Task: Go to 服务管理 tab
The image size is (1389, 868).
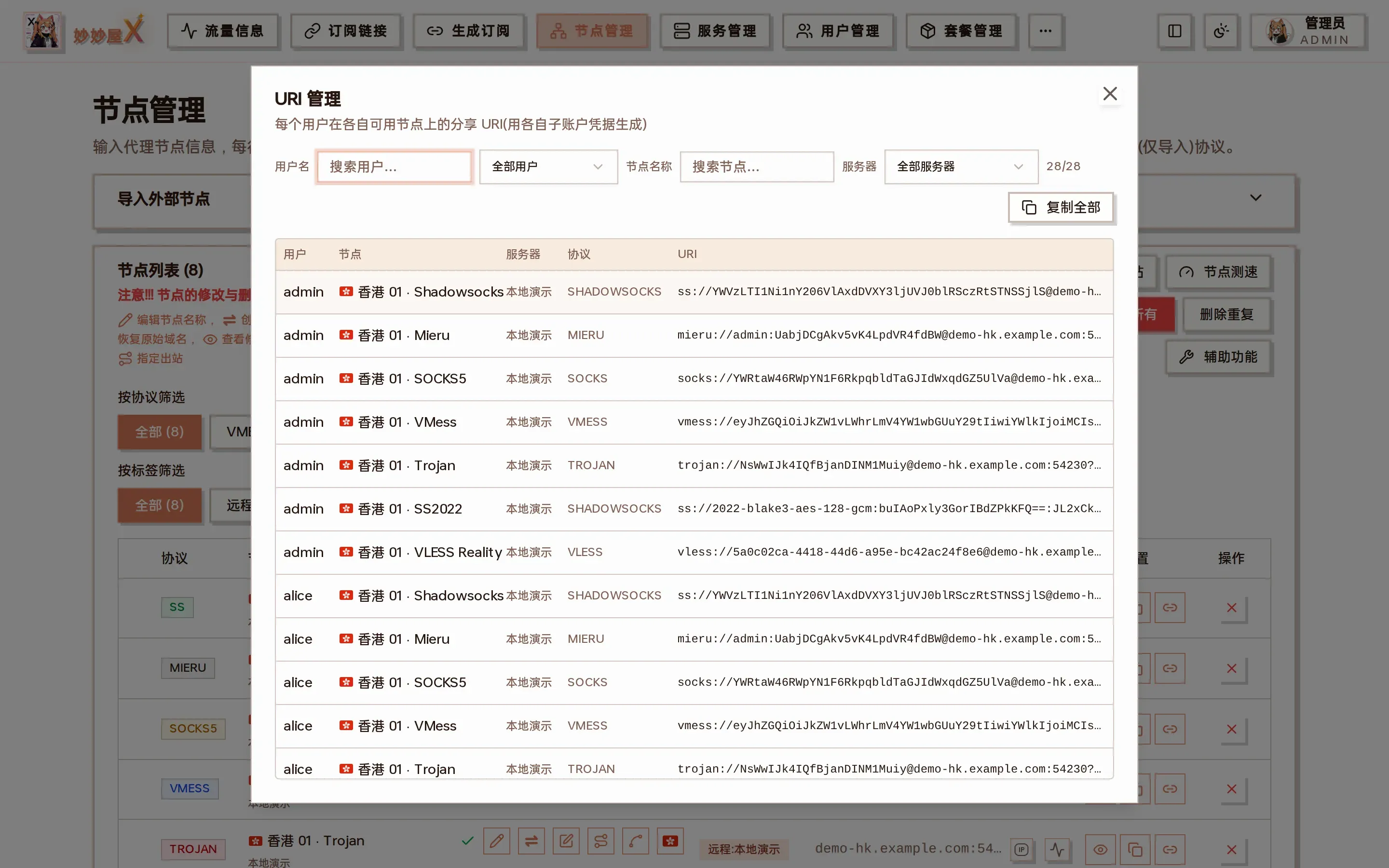Action: [x=715, y=31]
